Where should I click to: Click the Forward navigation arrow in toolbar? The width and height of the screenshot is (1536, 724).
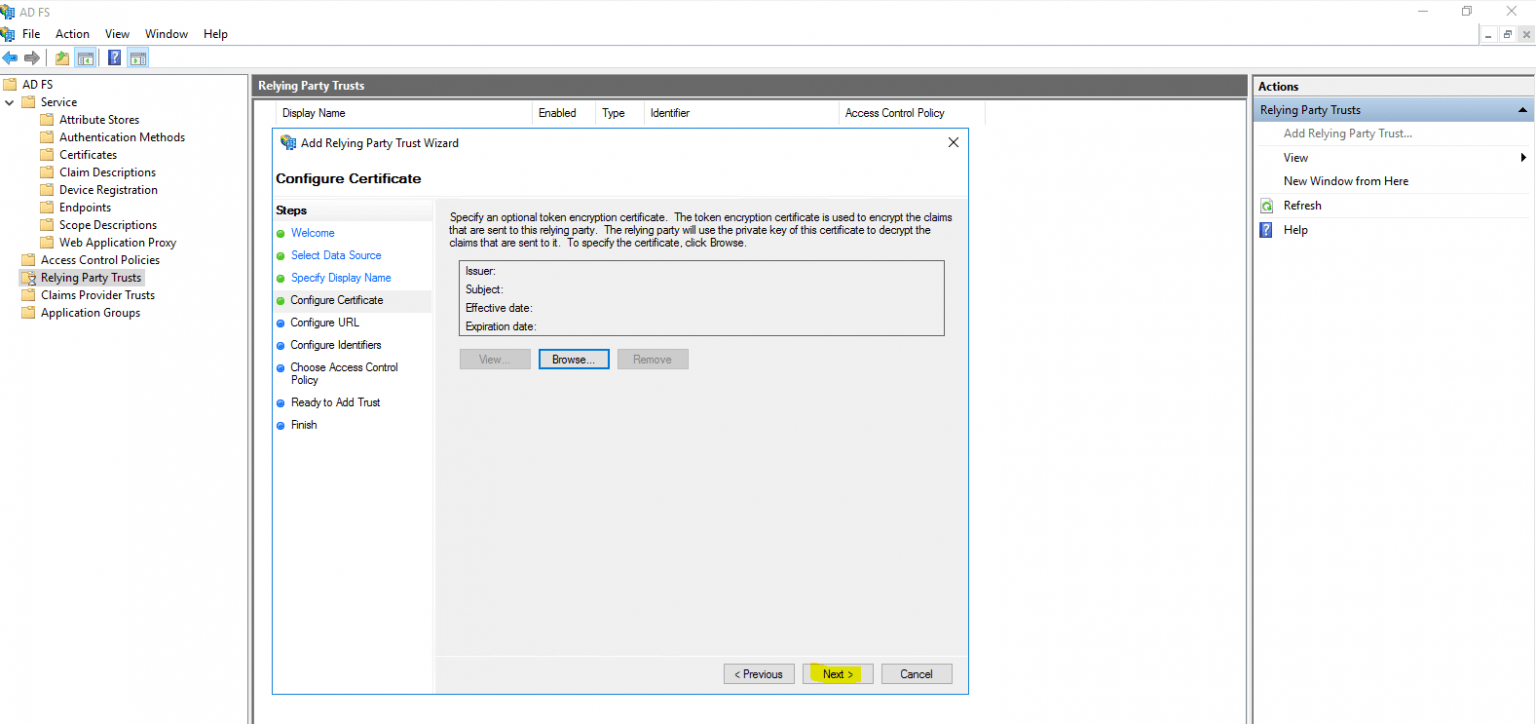[x=32, y=57]
